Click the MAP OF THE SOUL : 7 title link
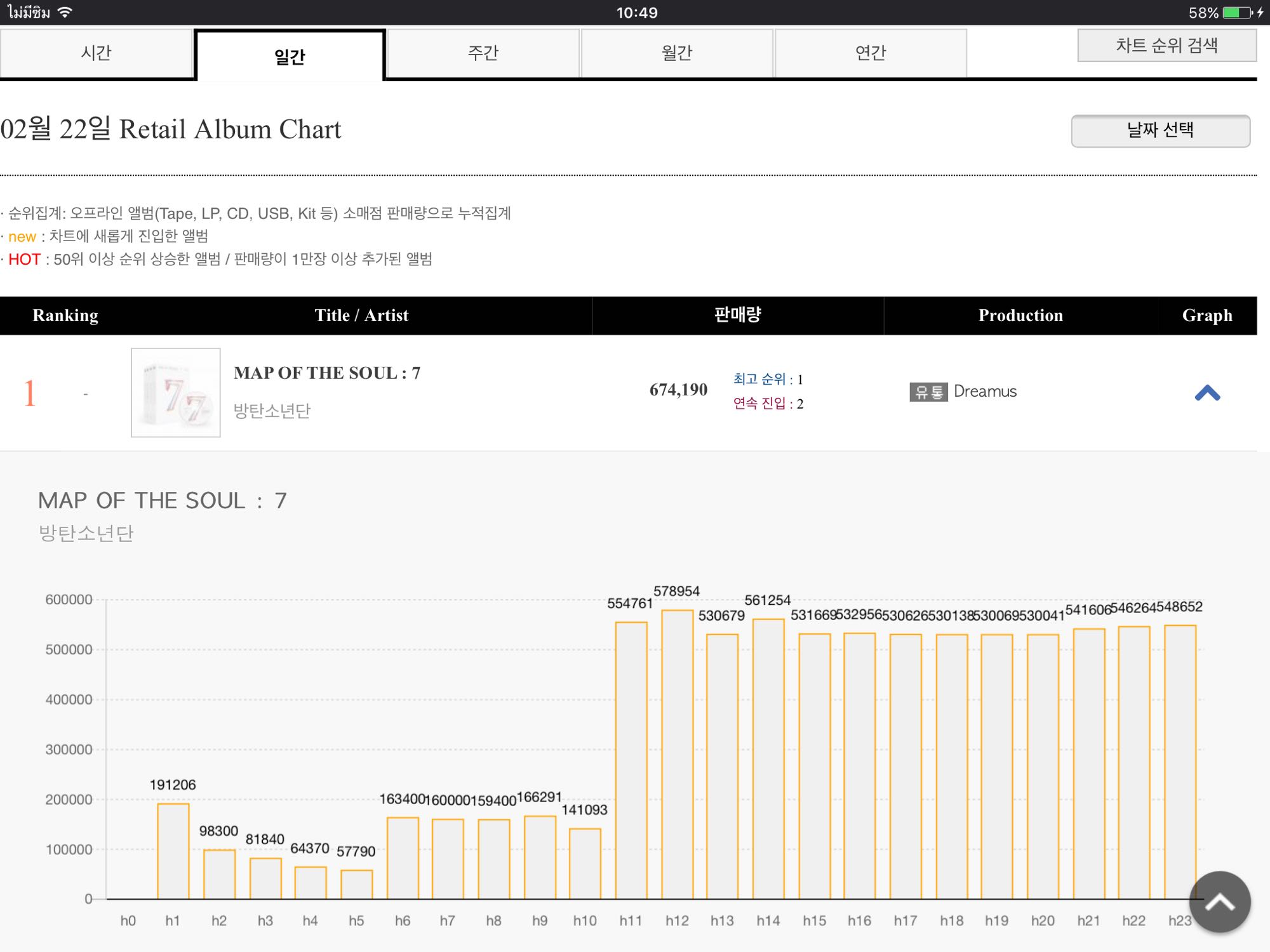The height and width of the screenshot is (952, 1270). click(327, 373)
